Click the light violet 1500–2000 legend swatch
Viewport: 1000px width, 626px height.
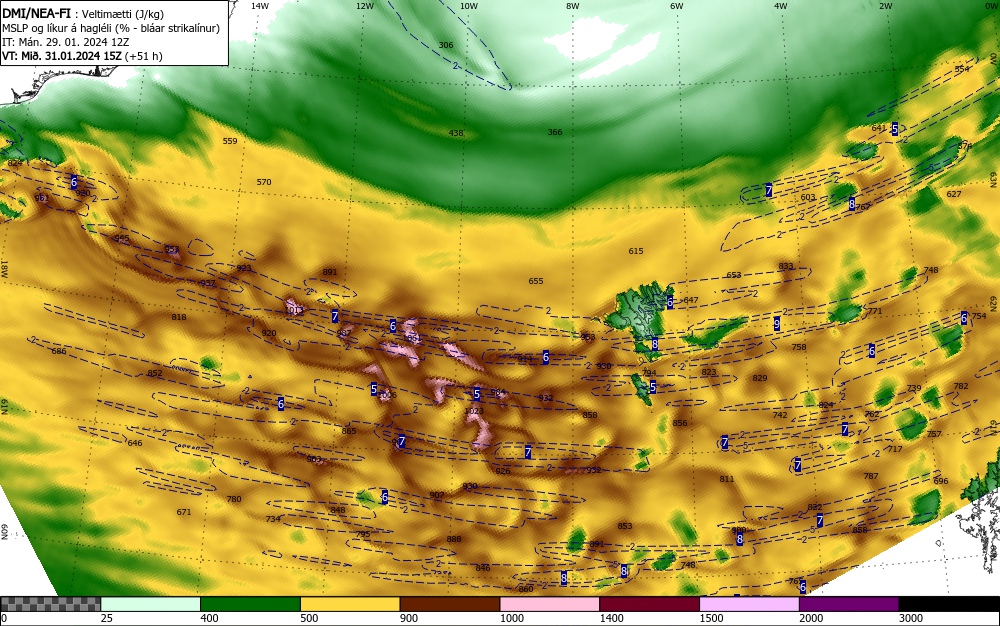pos(749,604)
